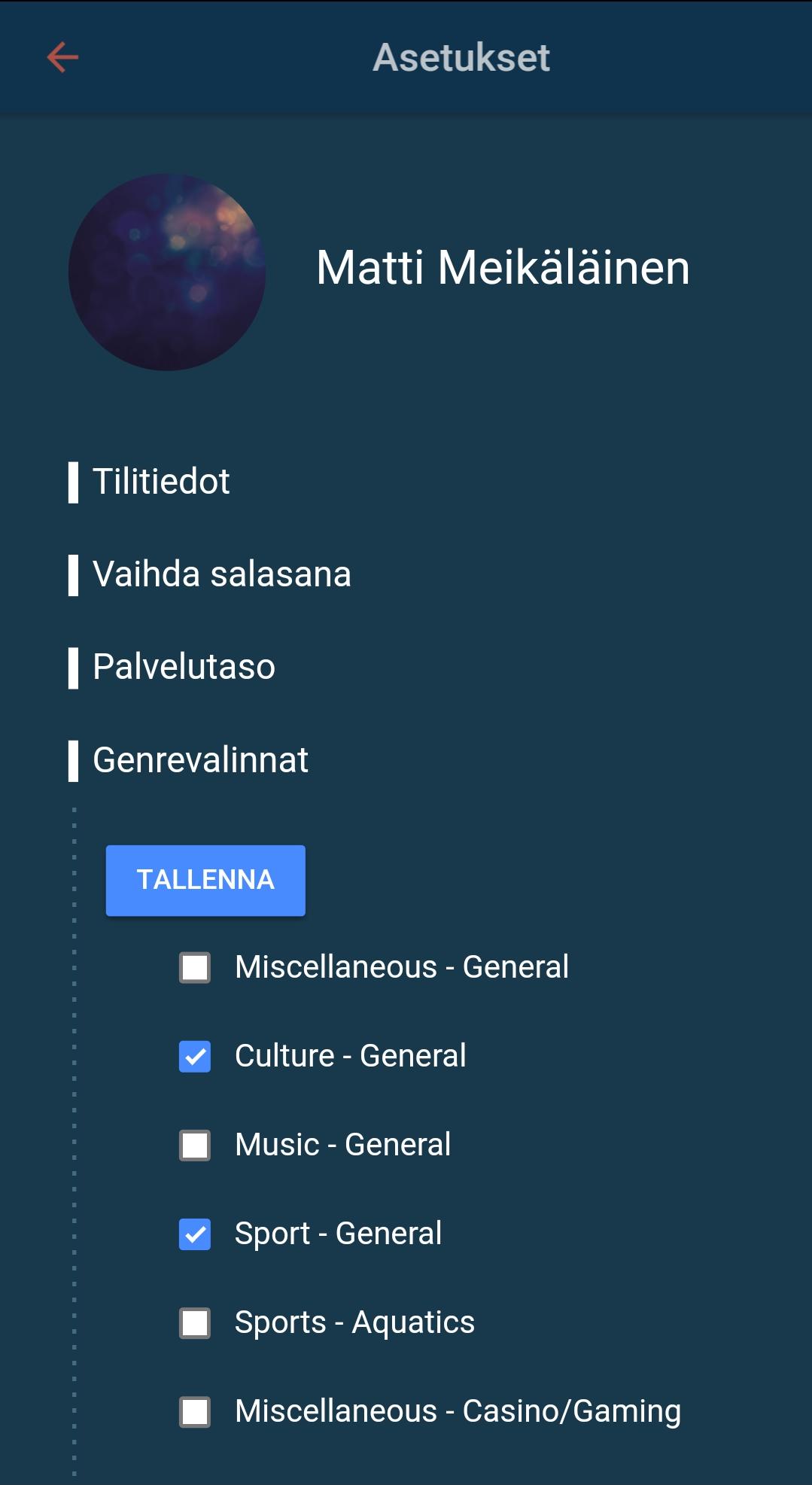Collapse the Genrevalinnat section
This screenshot has height=1485, width=812.
click(x=200, y=760)
